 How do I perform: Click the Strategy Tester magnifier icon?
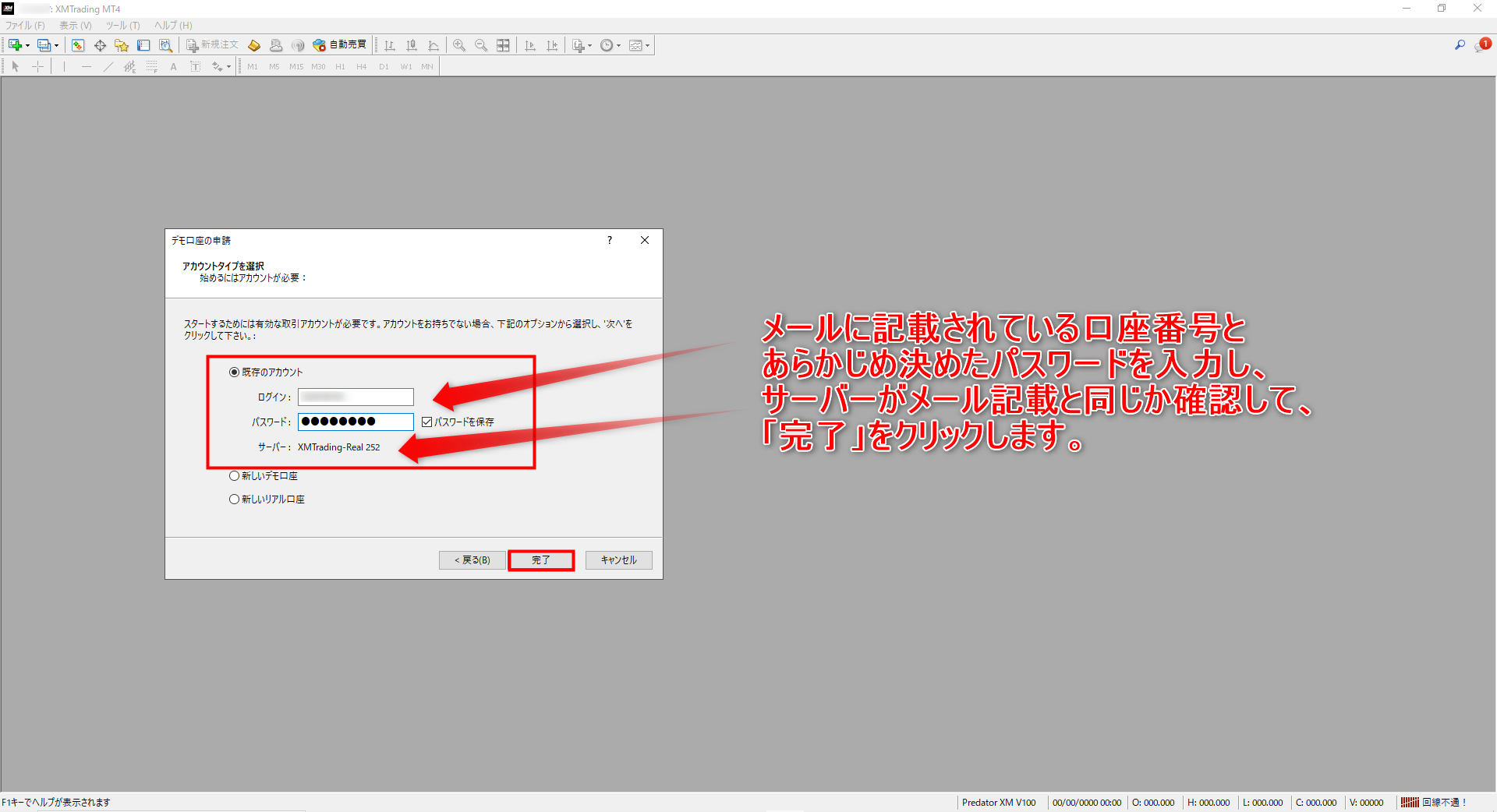[x=165, y=45]
